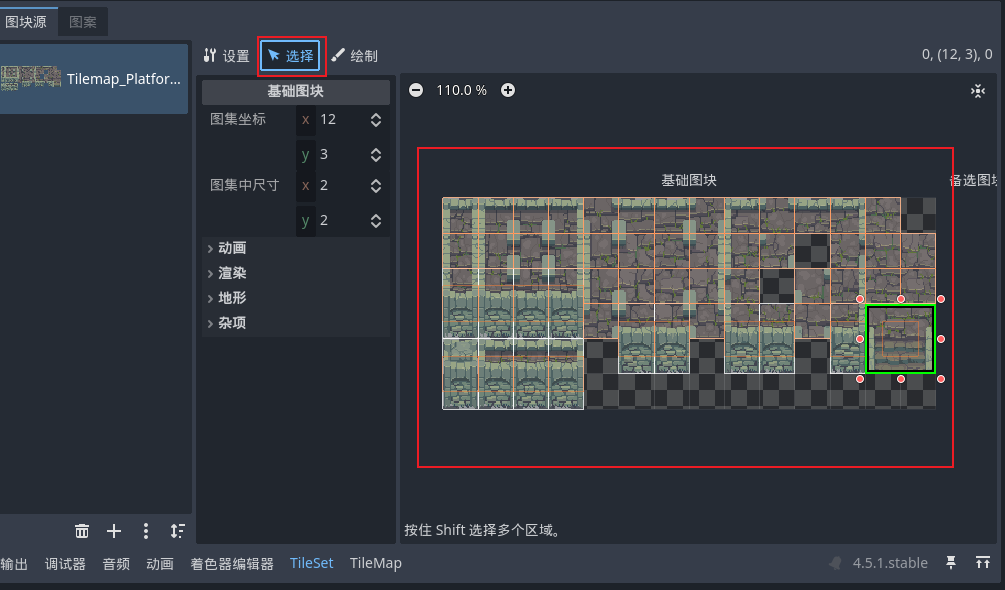Center the atlas view icon
Image resolution: width=1005 pixels, height=590 pixels.
pyautogui.click(x=977, y=91)
